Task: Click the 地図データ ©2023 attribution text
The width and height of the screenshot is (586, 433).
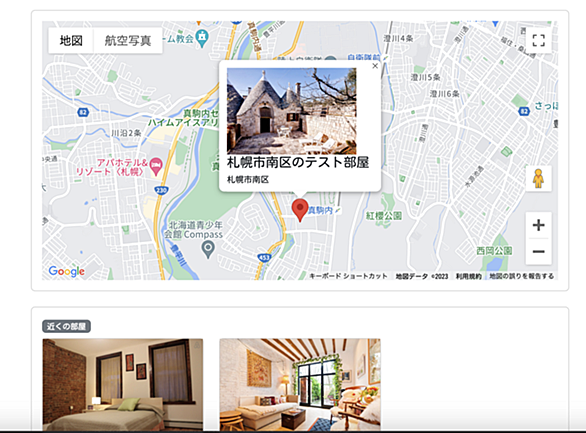Action: (x=422, y=276)
